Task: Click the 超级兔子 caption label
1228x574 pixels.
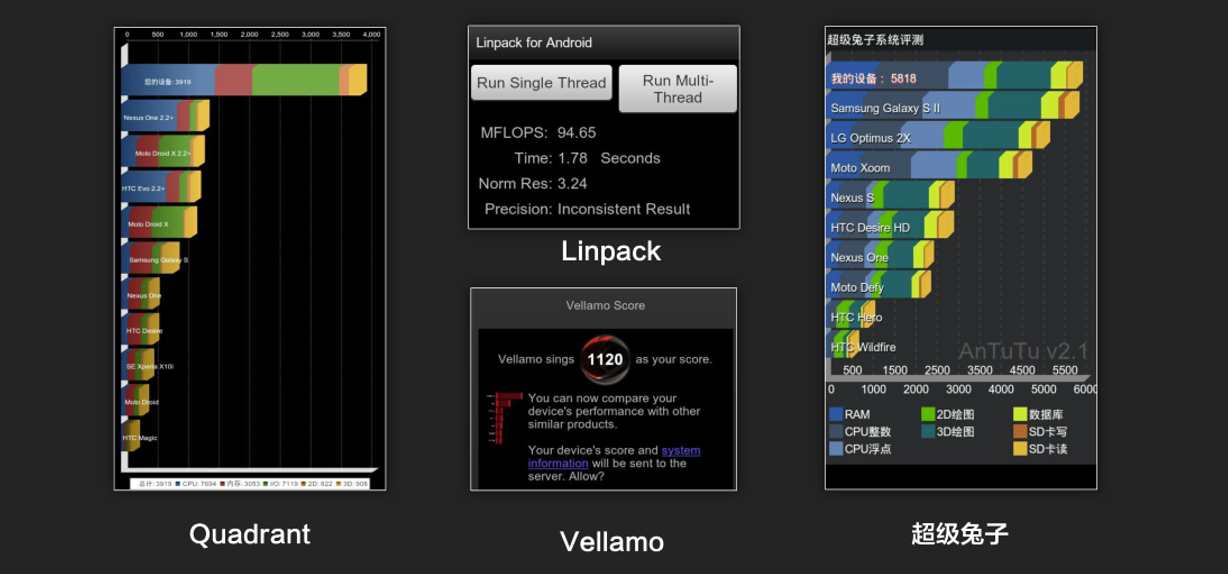Action: click(x=960, y=534)
